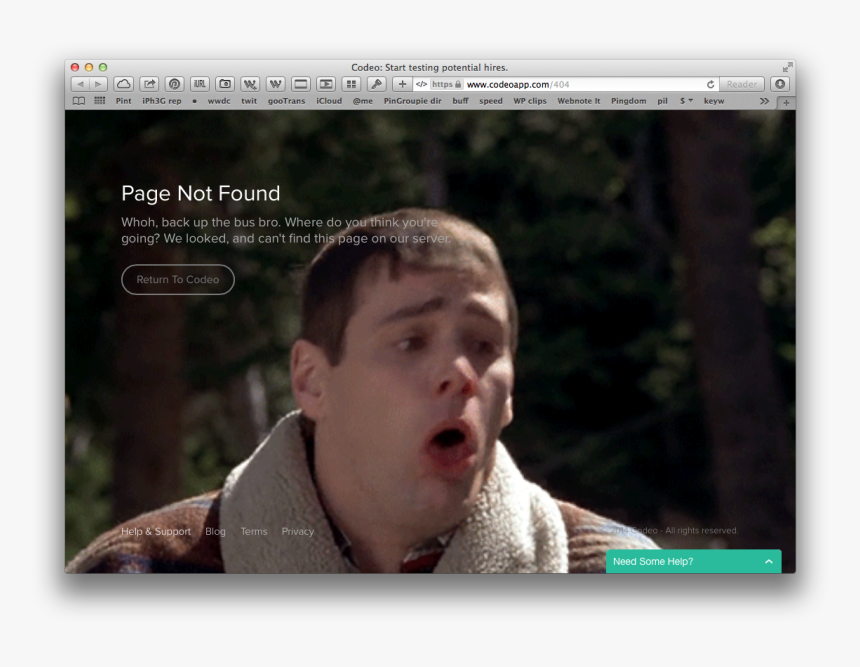Open the twit bookmark
860x667 pixels.
(249, 101)
